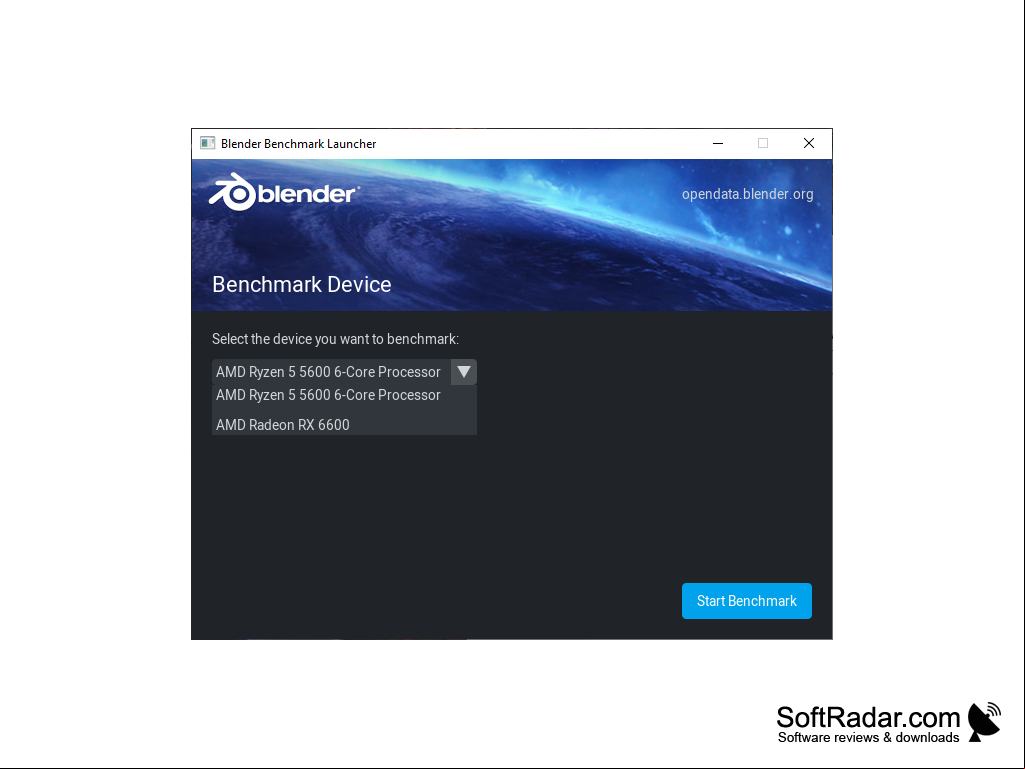Click the 'Select the device you want to benchmark:' label
The image size is (1025, 769).
coord(335,339)
